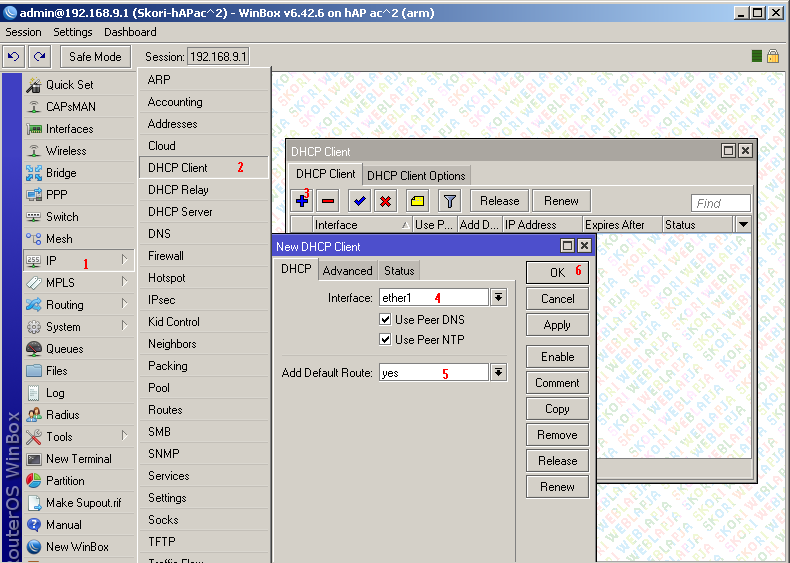Select Firewall from the IP submenu

[166, 256]
